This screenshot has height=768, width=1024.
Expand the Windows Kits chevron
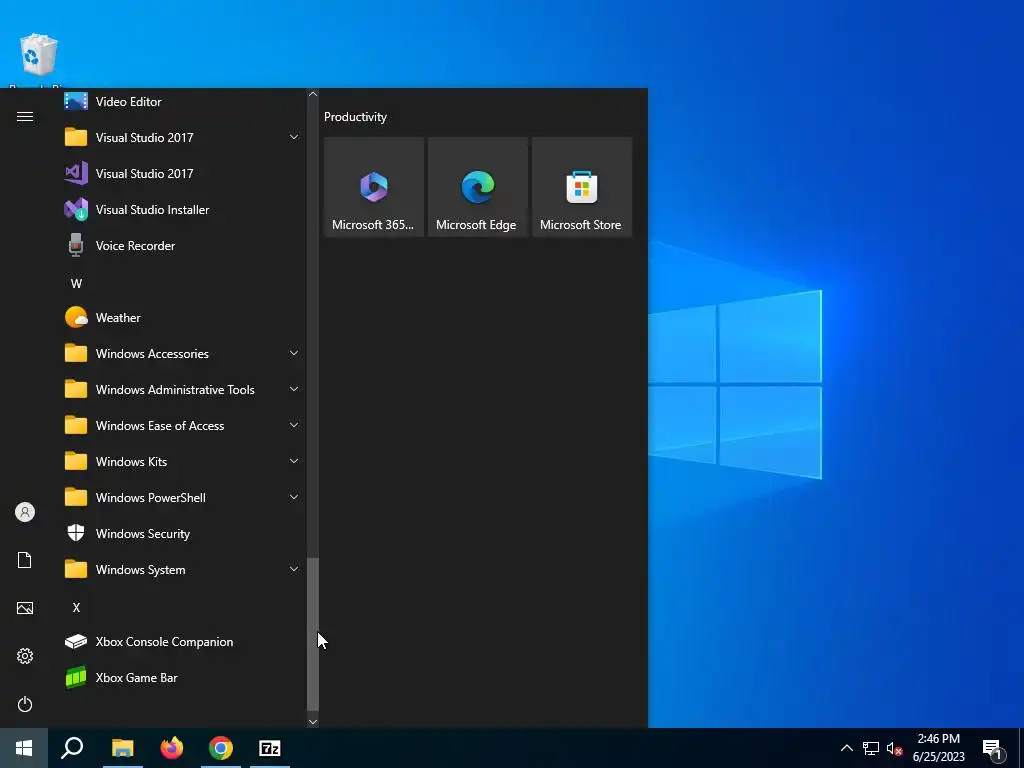tap(294, 461)
